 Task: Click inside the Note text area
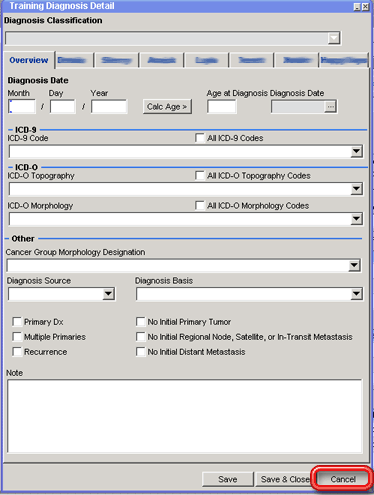184,416
